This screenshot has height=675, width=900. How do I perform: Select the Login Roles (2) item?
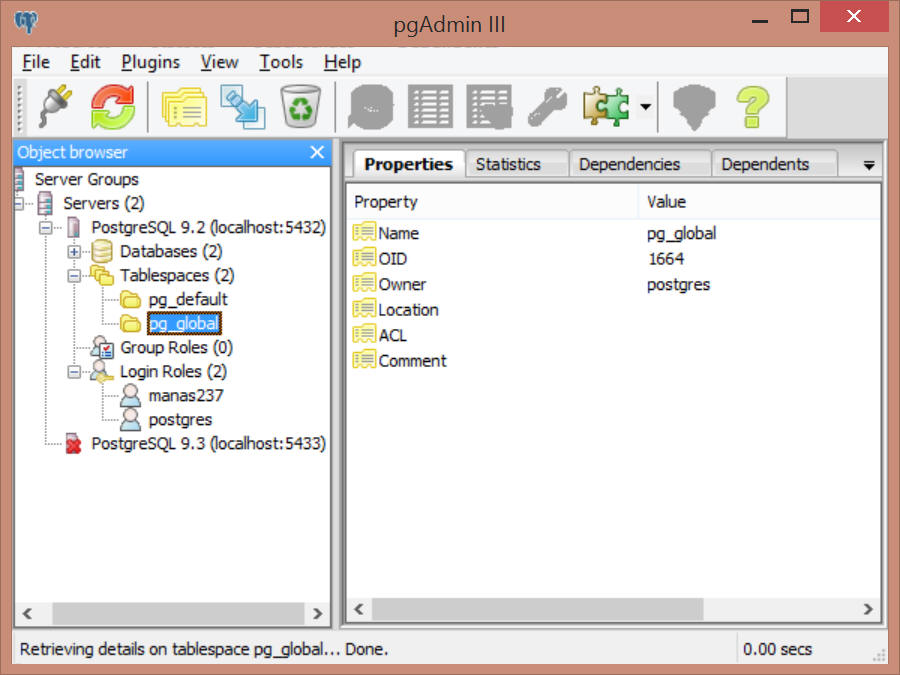[173, 372]
